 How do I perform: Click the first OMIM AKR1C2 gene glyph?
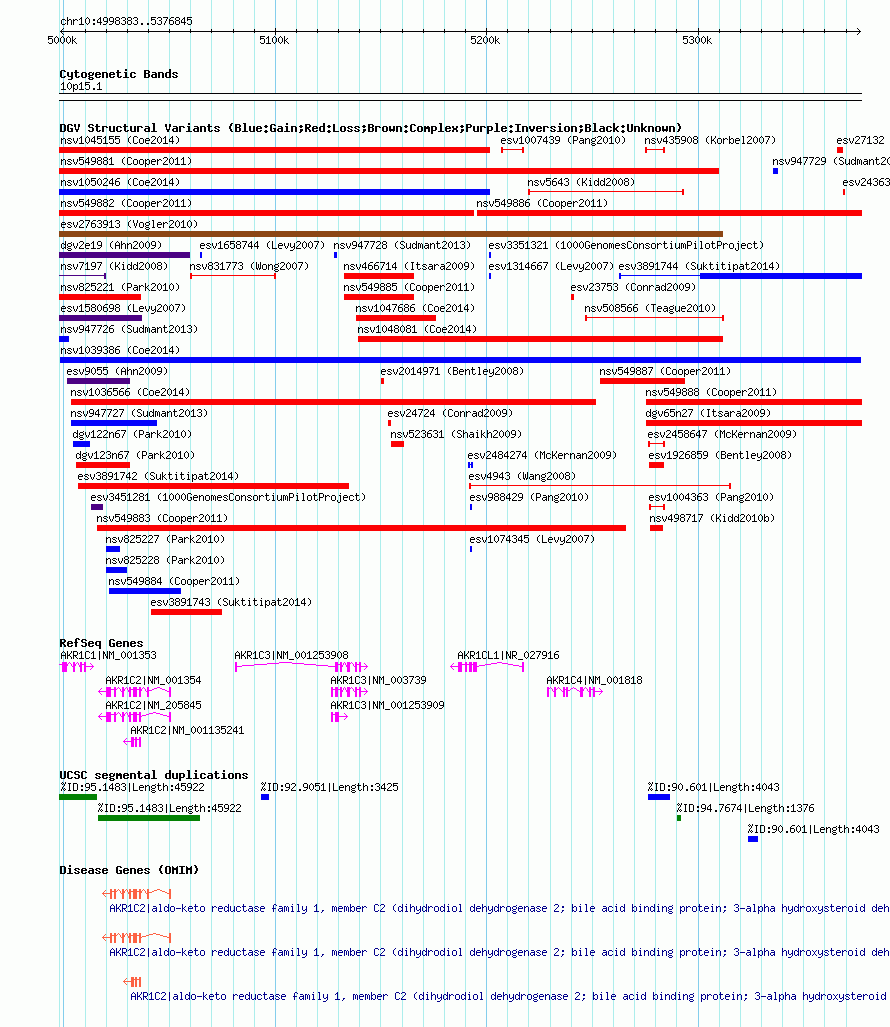(136, 893)
